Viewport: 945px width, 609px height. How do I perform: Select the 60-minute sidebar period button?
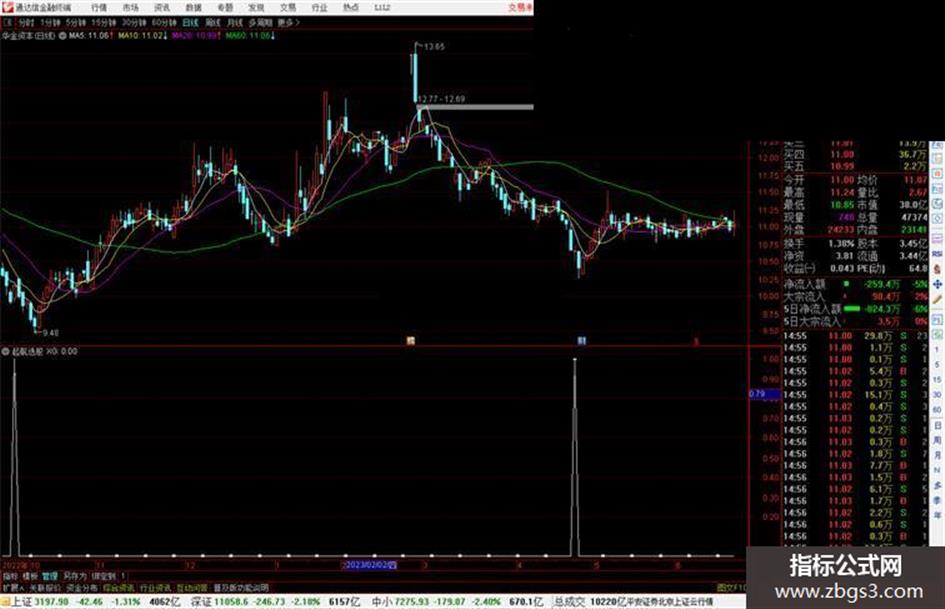point(937,409)
